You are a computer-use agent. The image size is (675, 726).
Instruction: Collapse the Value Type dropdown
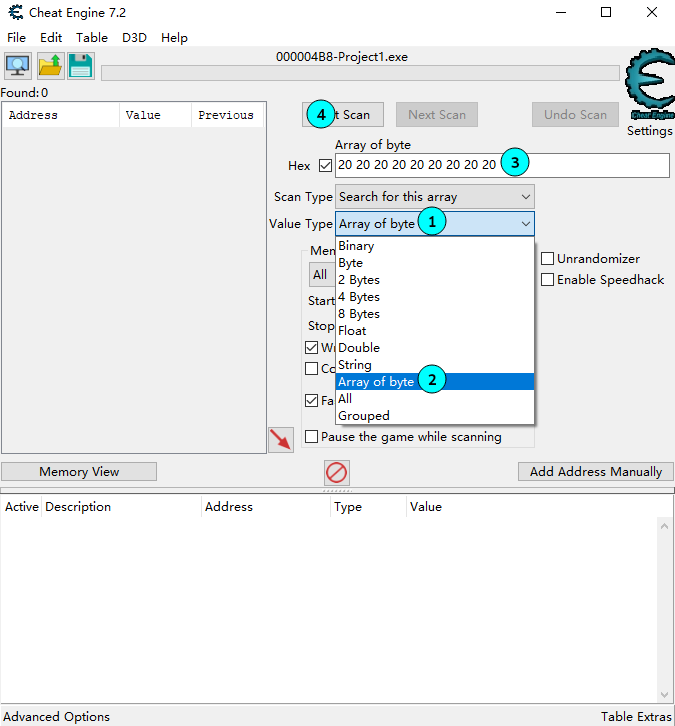click(x=435, y=224)
